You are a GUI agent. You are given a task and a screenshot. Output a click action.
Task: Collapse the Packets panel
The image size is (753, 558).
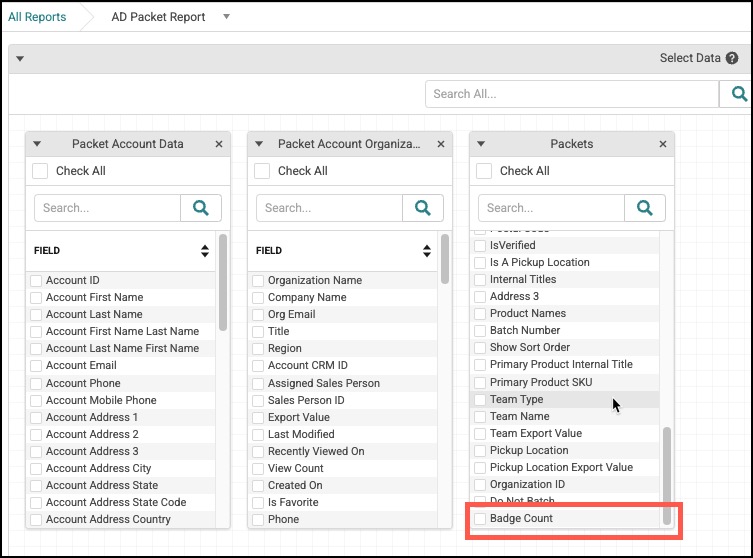[x=481, y=144]
